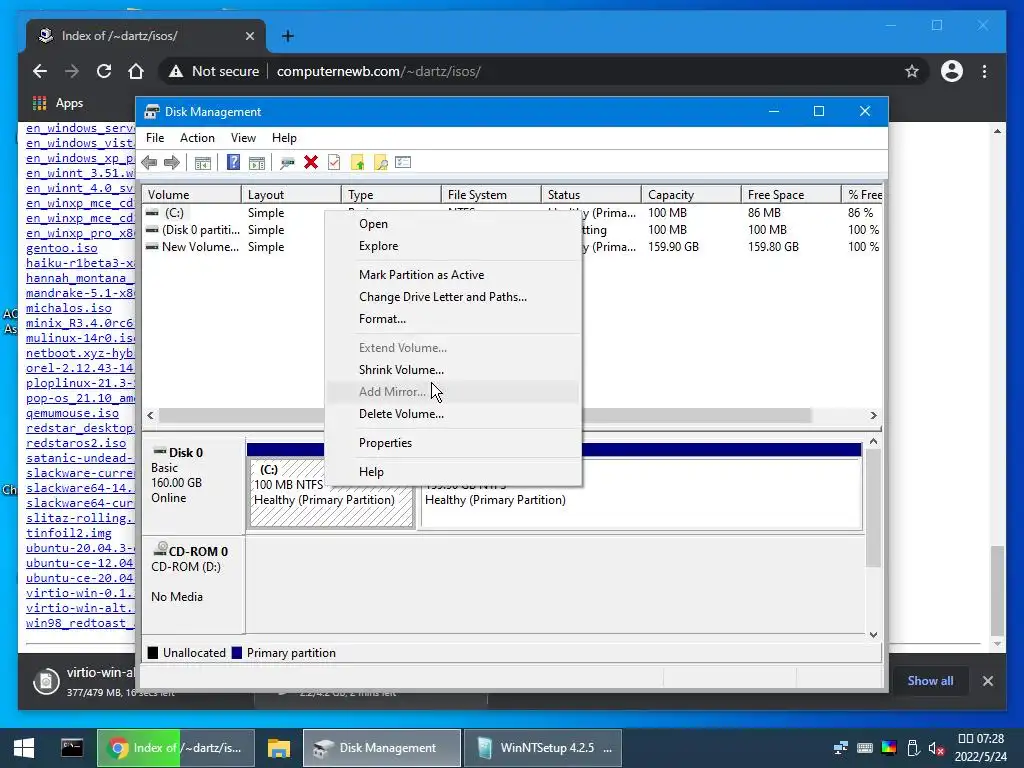Open the File menu in Disk Management

[x=155, y=138]
